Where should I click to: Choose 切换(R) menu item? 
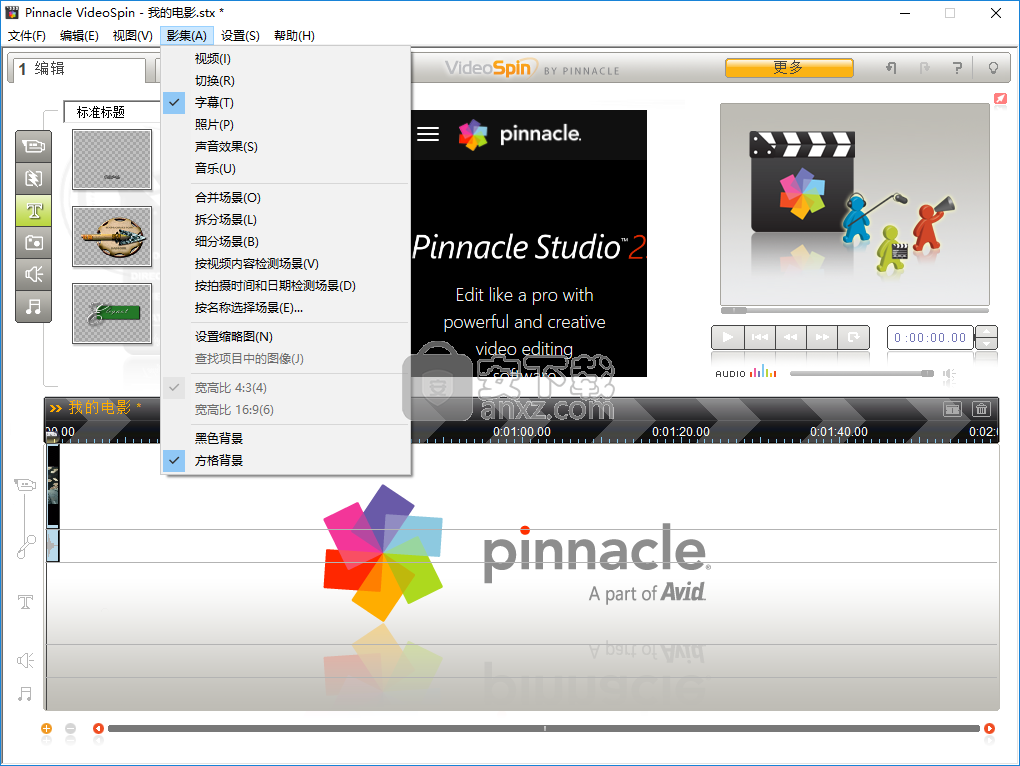[286, 81]
